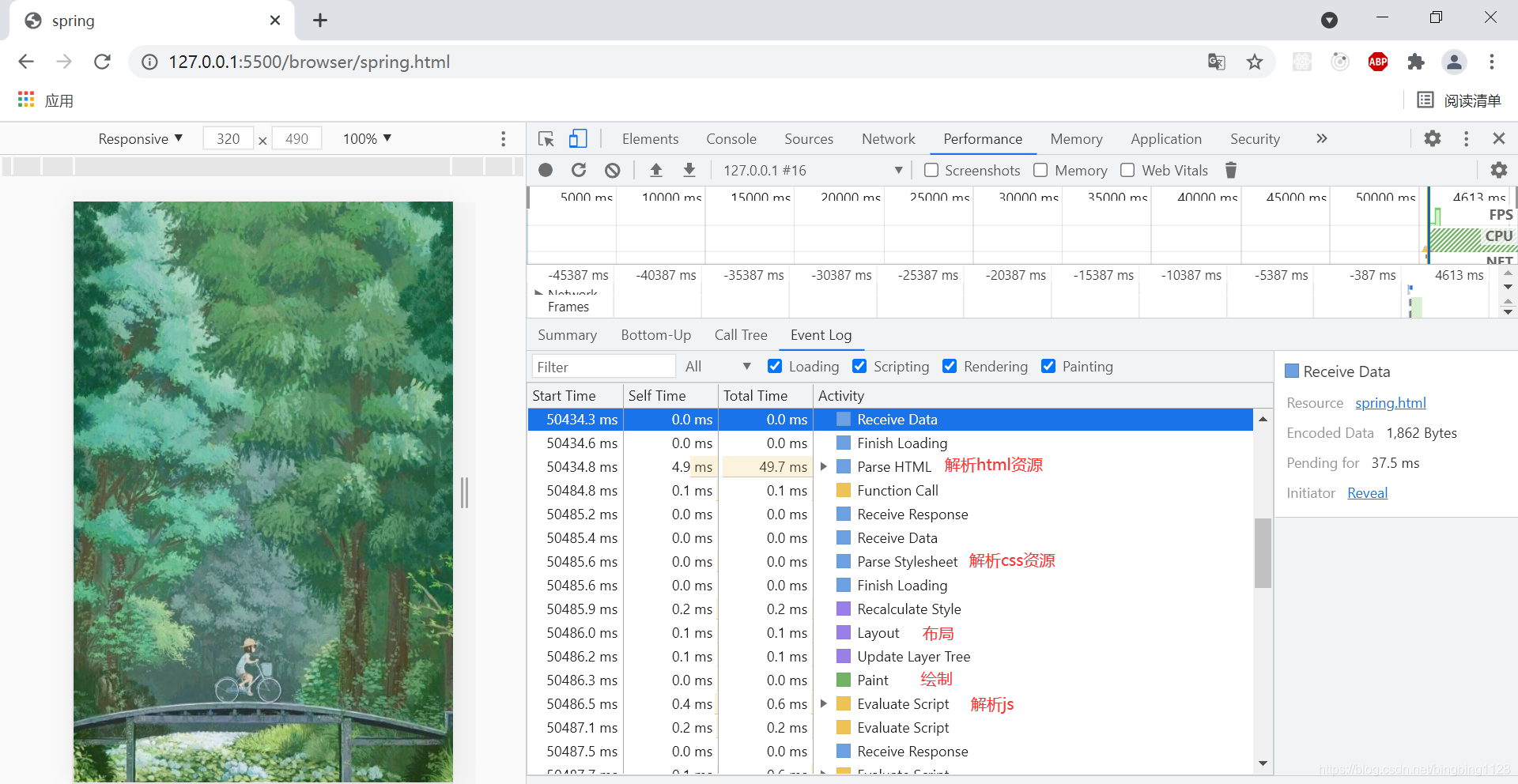Switch to the Console tab
1518x784 pixels.
coord(731,139)
